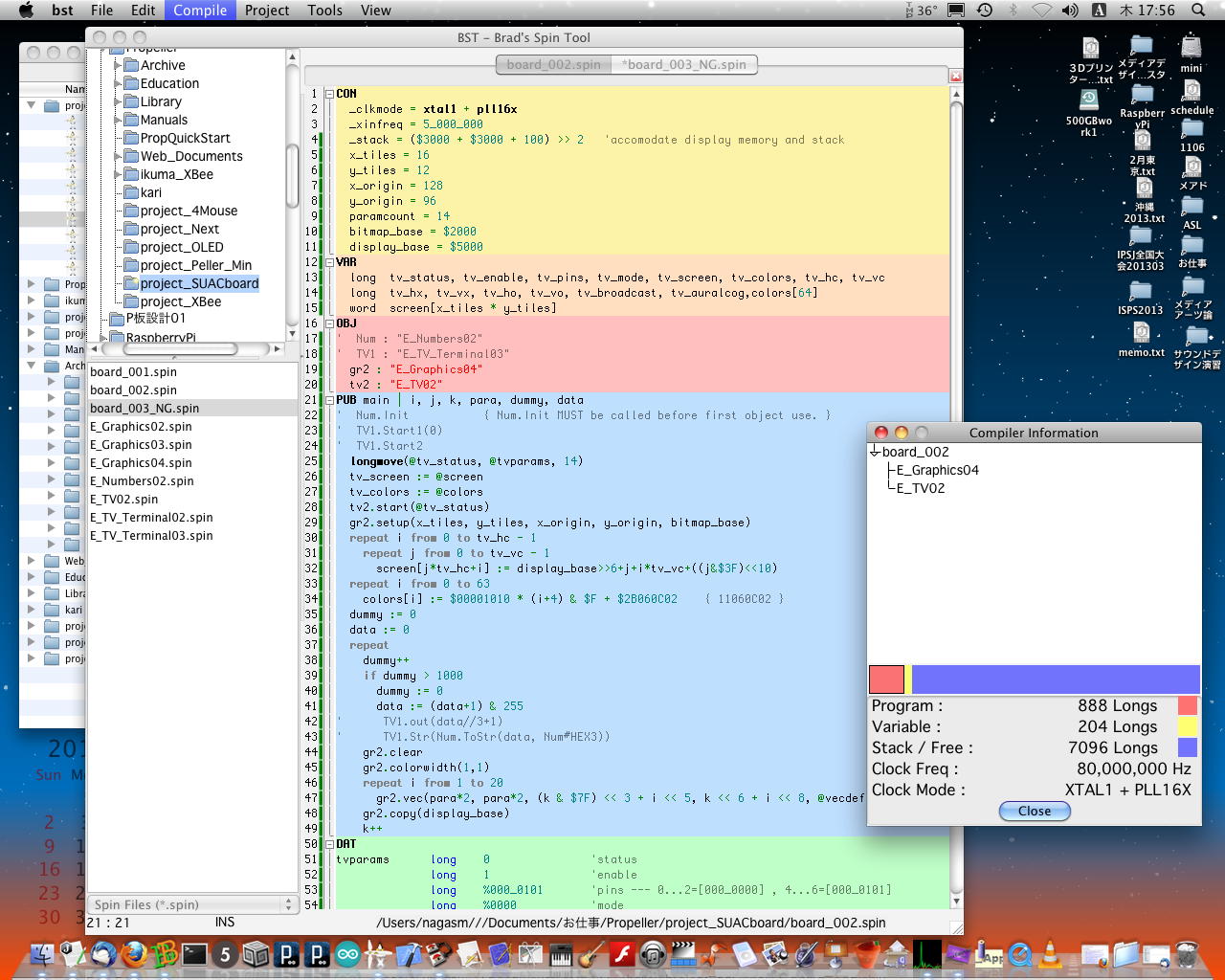Expand the Archive folder in the tree

(x=119, y=65)
